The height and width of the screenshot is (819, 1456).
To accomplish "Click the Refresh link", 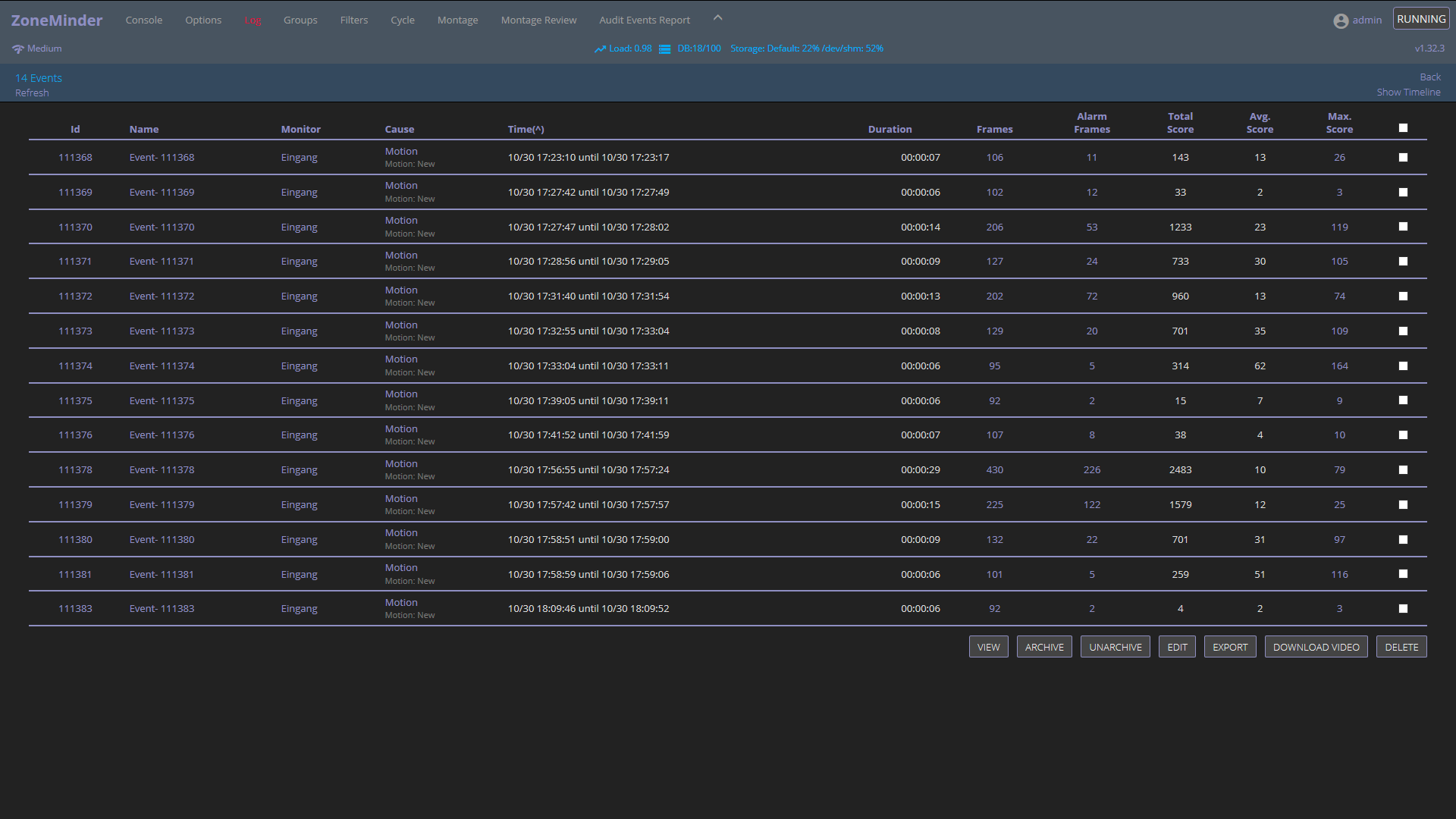I will click(32, 93).
